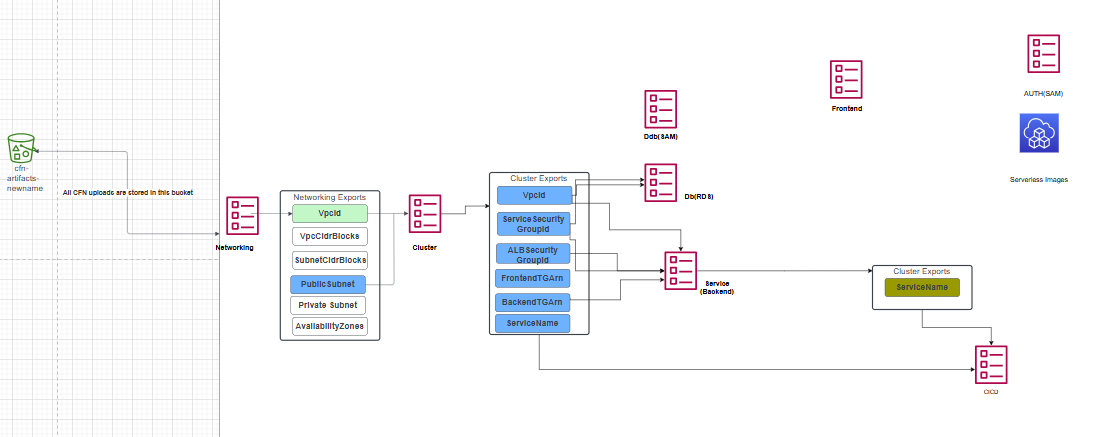Select the Cluster stack icon
The height and width of the screenshot is (437, 1113).
tap(424, 214)
